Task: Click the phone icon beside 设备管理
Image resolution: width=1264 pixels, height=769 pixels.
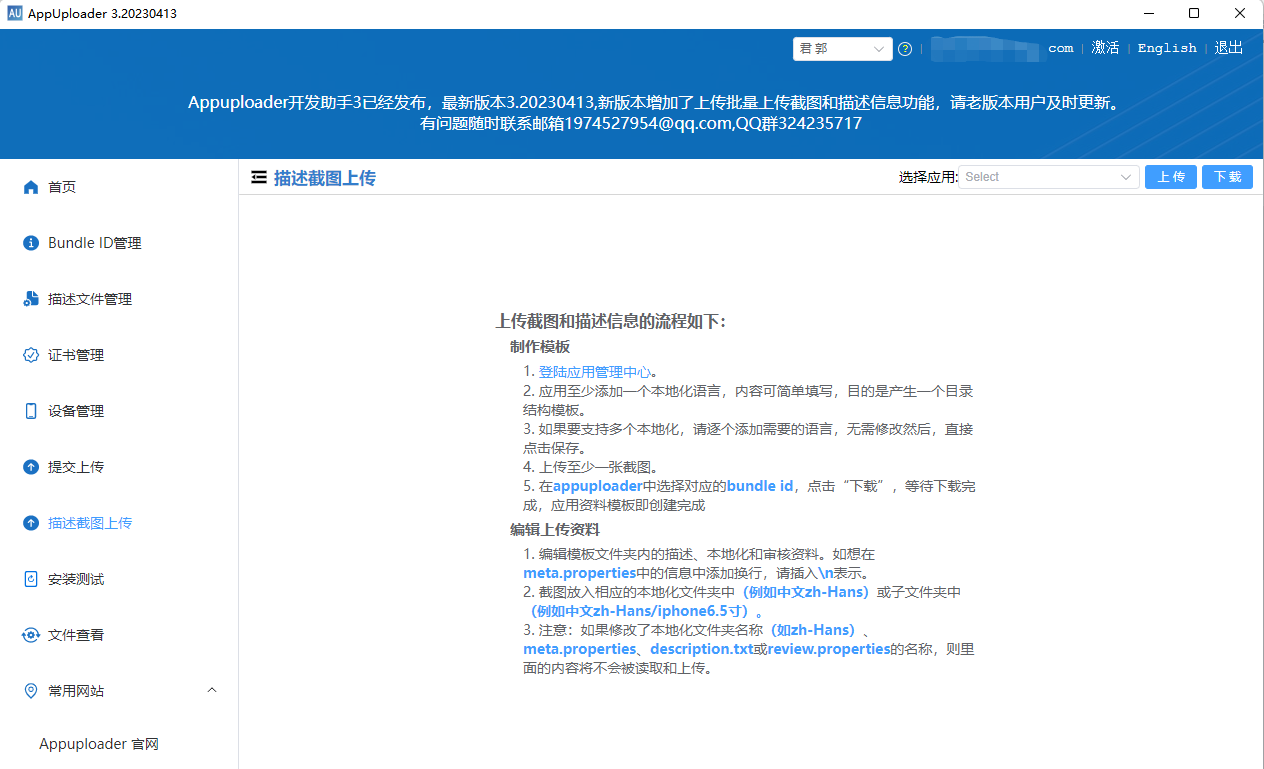Action: coord(30,411)
